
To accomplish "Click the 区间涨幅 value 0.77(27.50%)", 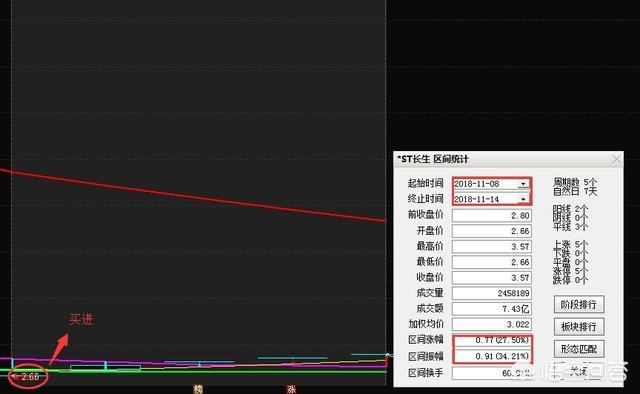I will (491, 340).
